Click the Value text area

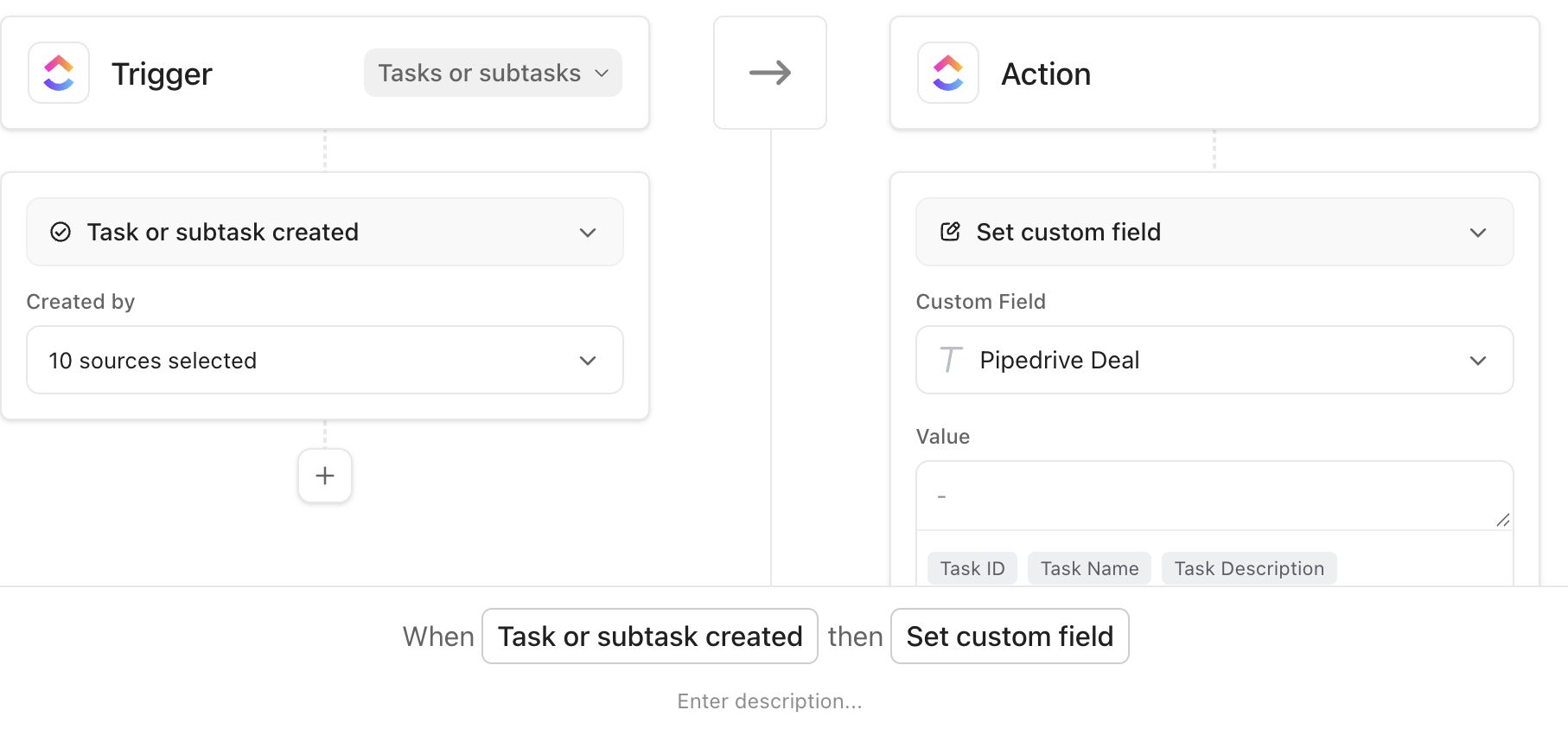pyautogui.click(x=1210, y=496)
